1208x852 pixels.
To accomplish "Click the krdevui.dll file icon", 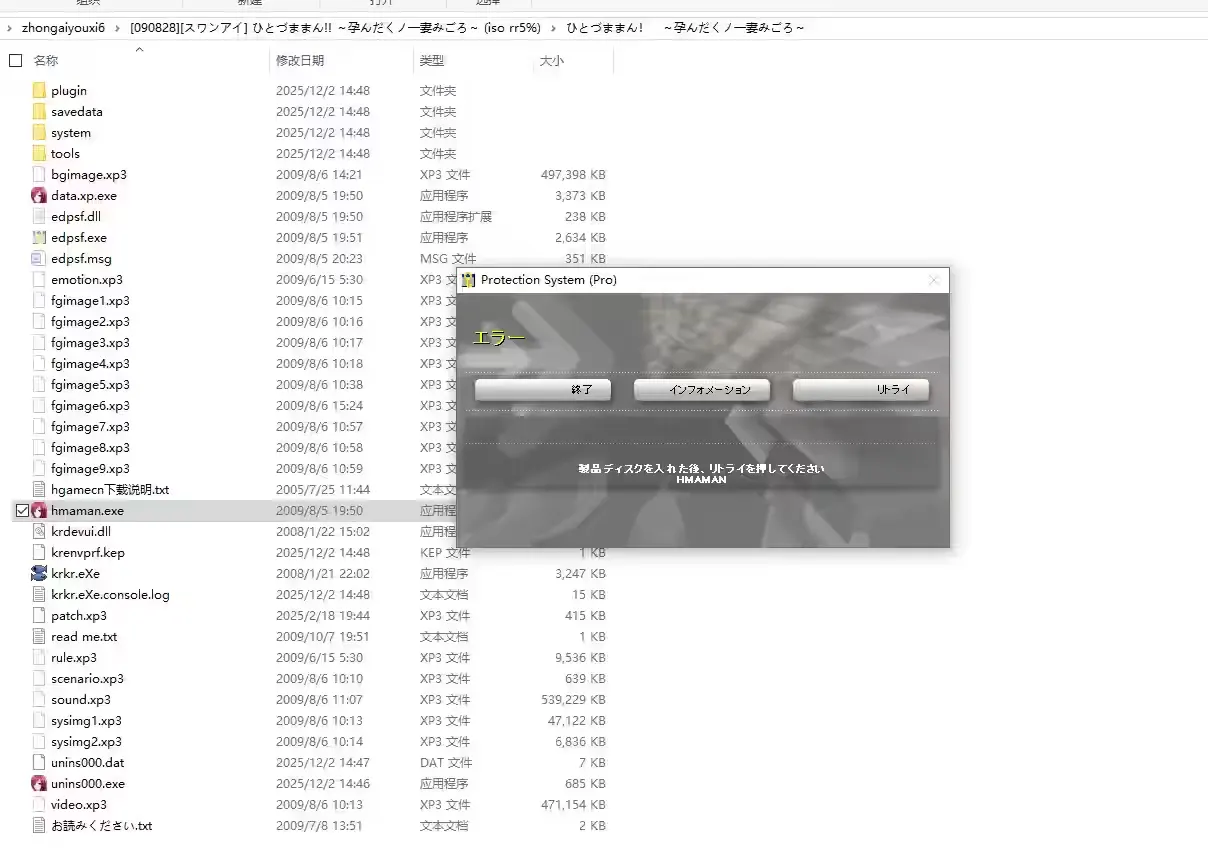I will coord(39,531).
